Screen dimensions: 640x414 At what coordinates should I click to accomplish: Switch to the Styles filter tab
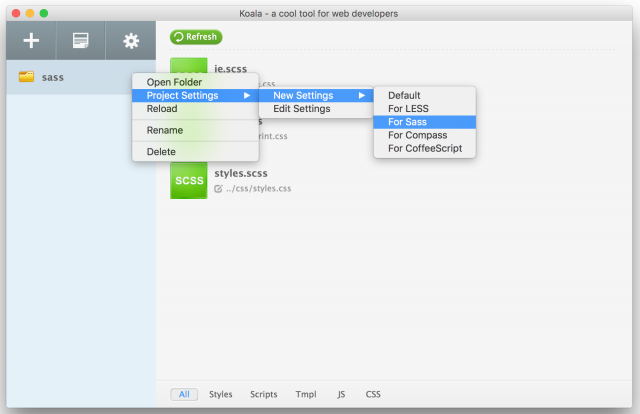220,395
